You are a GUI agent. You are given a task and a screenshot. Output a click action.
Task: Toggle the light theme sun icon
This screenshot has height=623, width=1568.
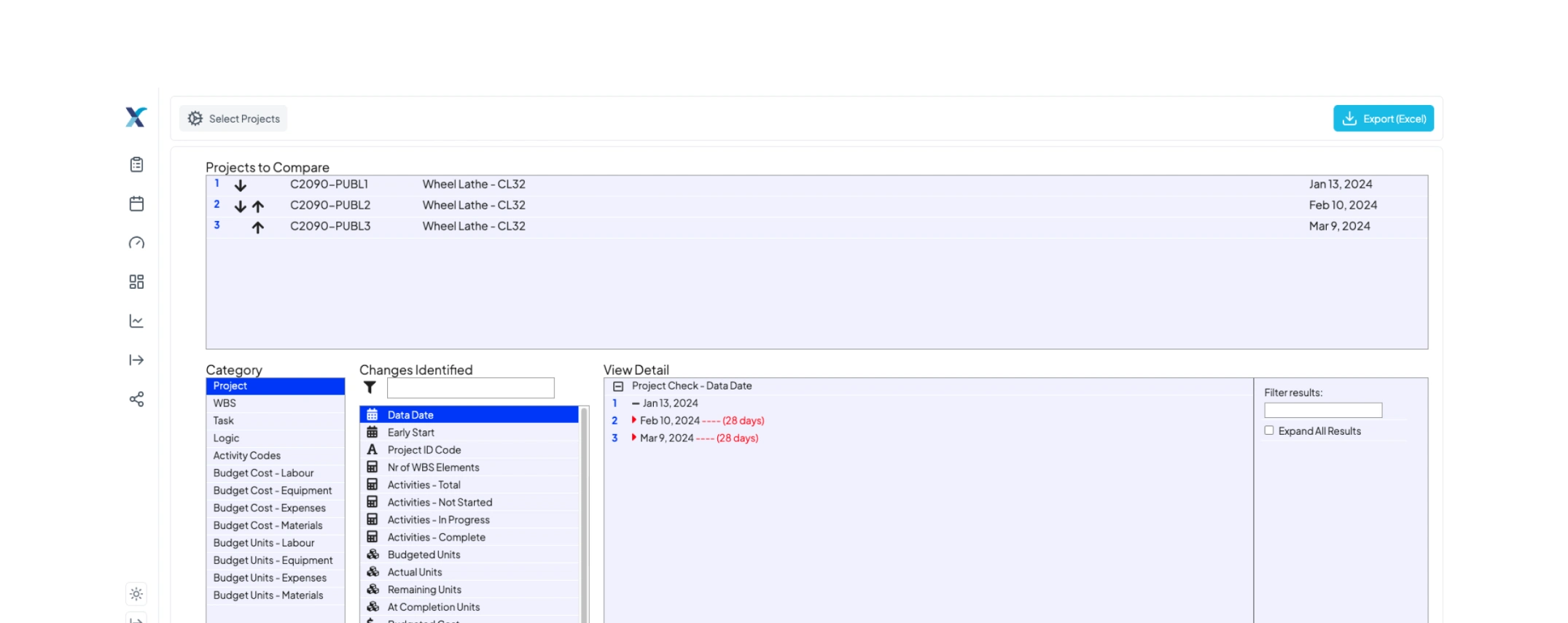pyautogui.click(x=136, y=594)
